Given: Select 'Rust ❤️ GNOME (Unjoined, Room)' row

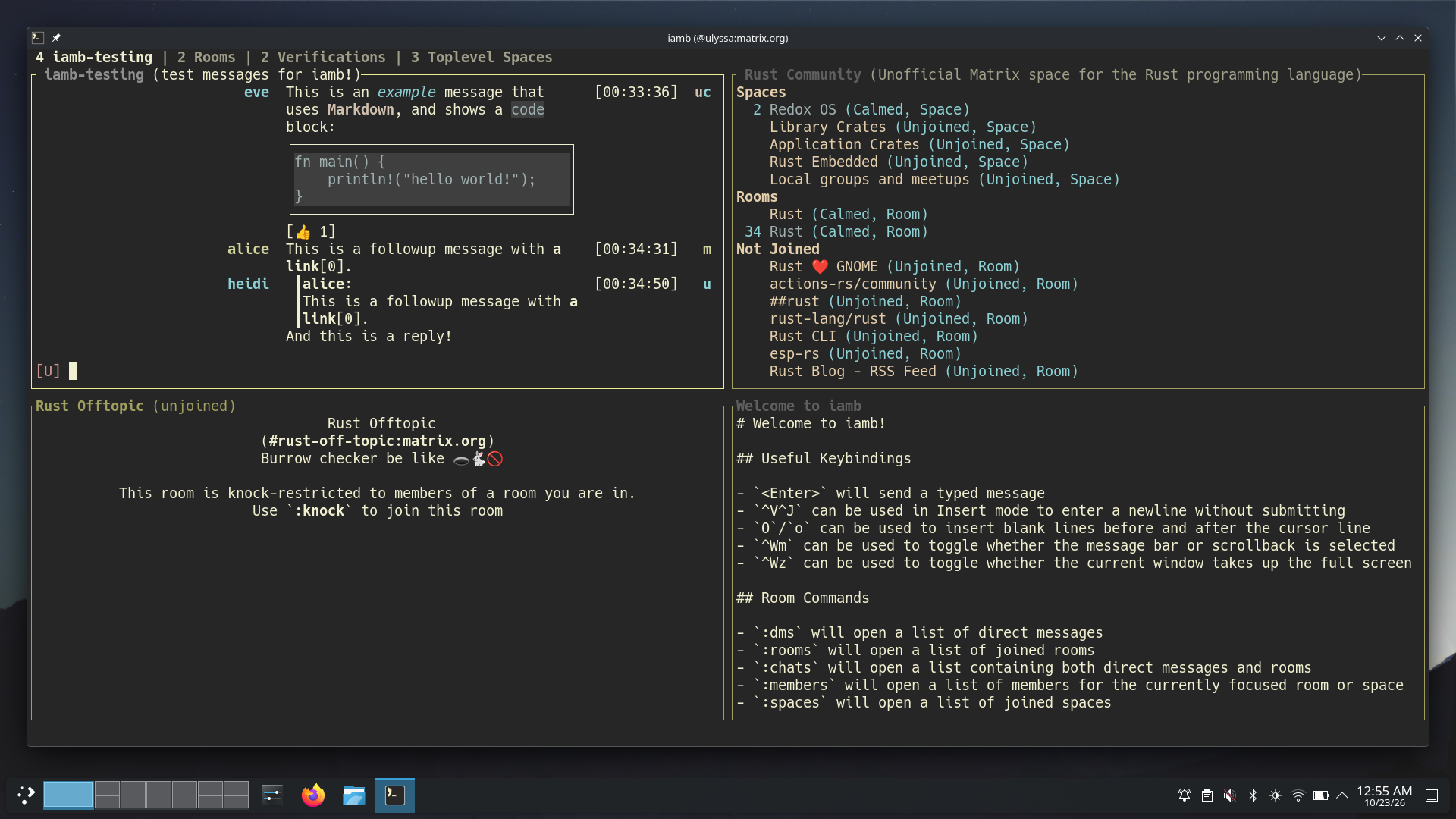Looking at the screenshot, I should tap(895, 267).
